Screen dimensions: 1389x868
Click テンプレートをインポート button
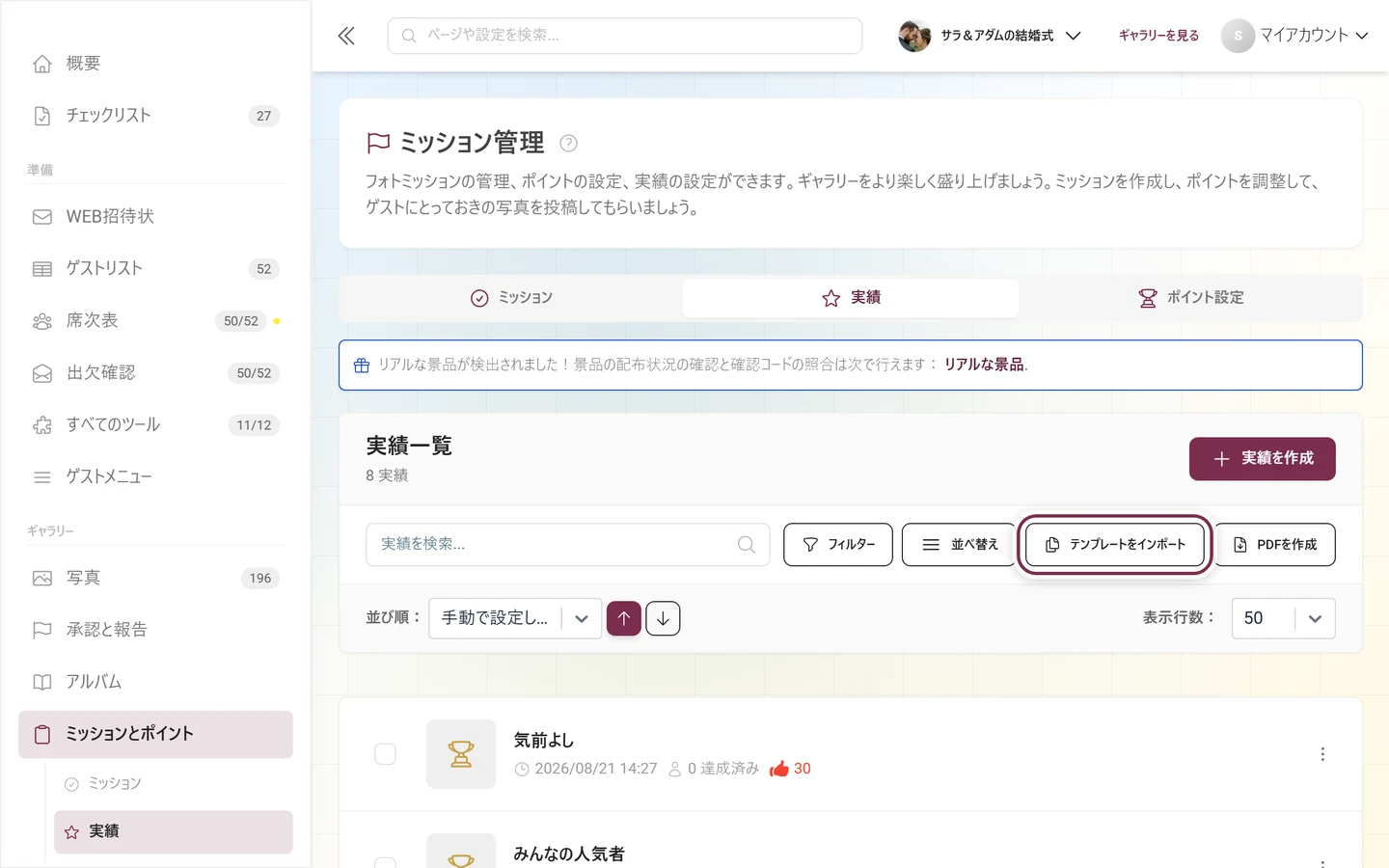(1115, 545)
